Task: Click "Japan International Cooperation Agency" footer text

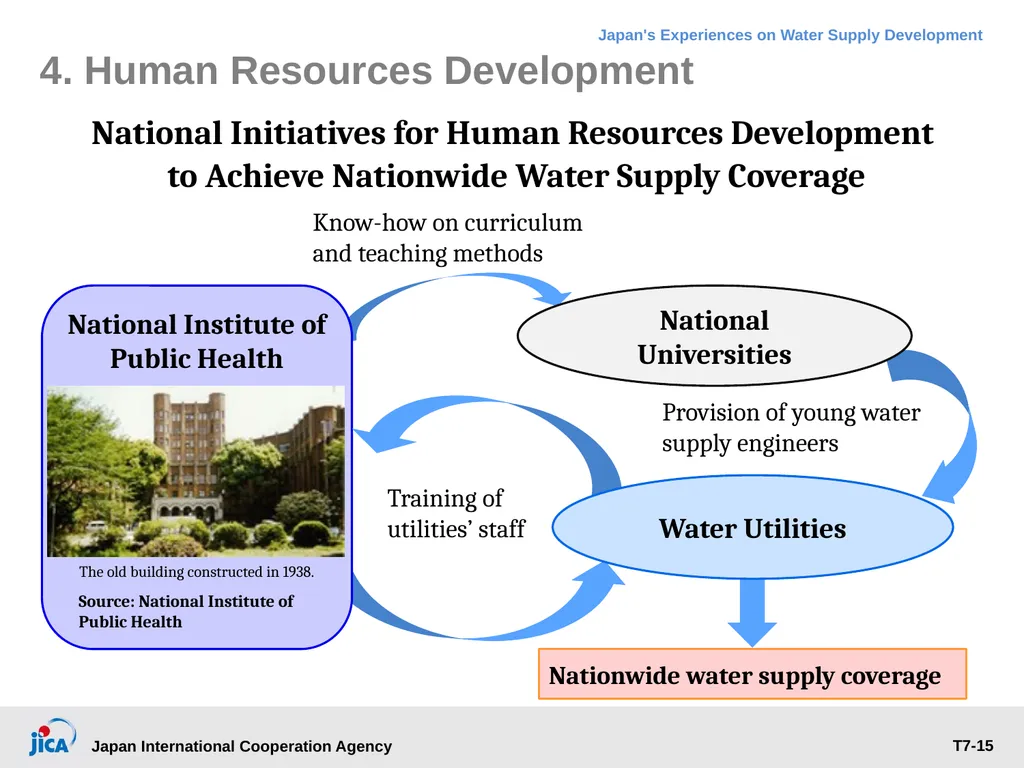Action: coord(242,746)
